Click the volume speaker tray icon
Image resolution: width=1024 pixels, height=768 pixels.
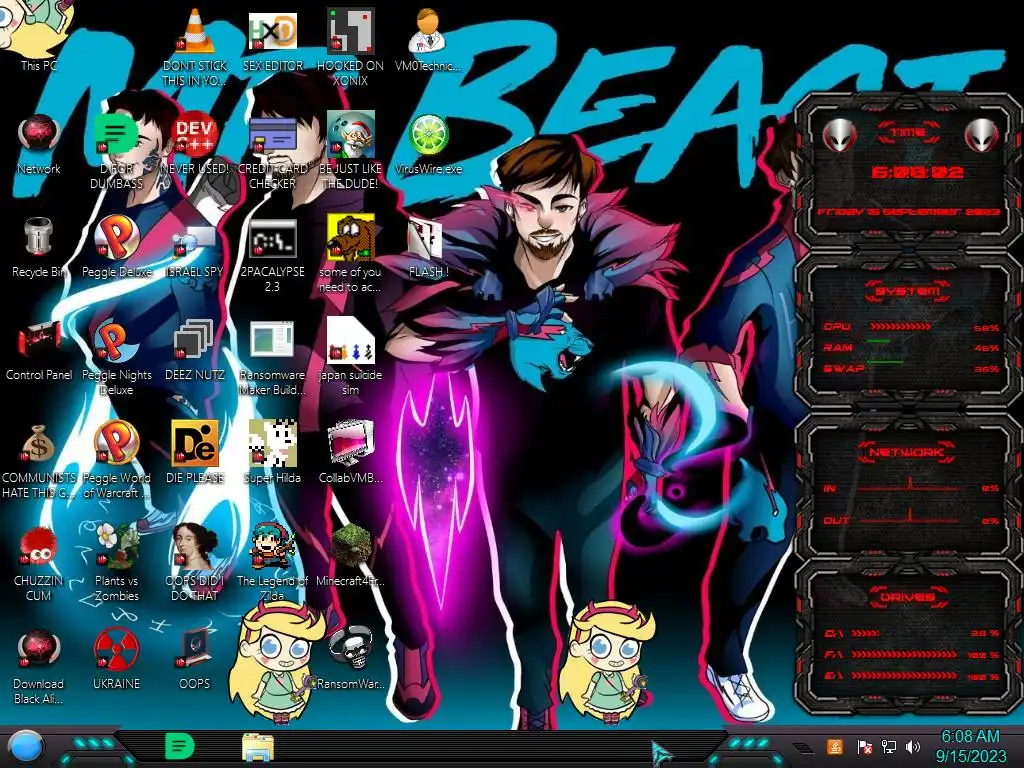click(x=913, y=746)
